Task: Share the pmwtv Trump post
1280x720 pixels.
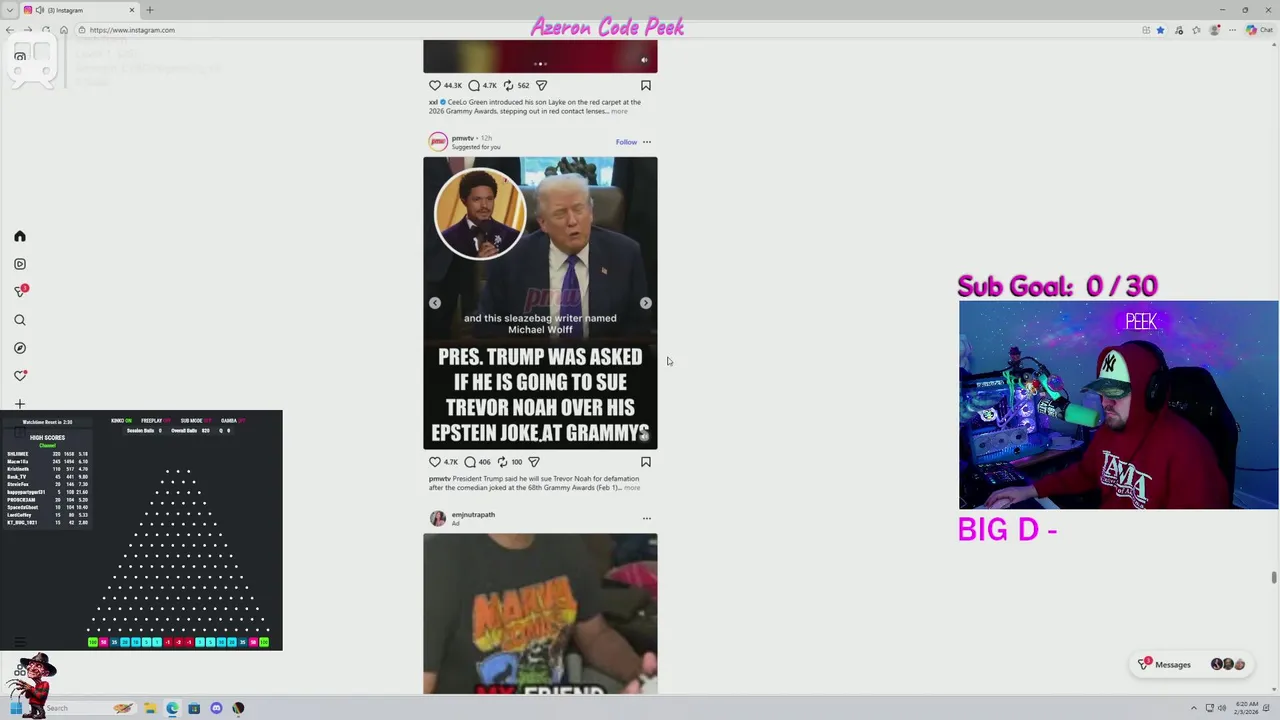Action: (x=534, y=462)
